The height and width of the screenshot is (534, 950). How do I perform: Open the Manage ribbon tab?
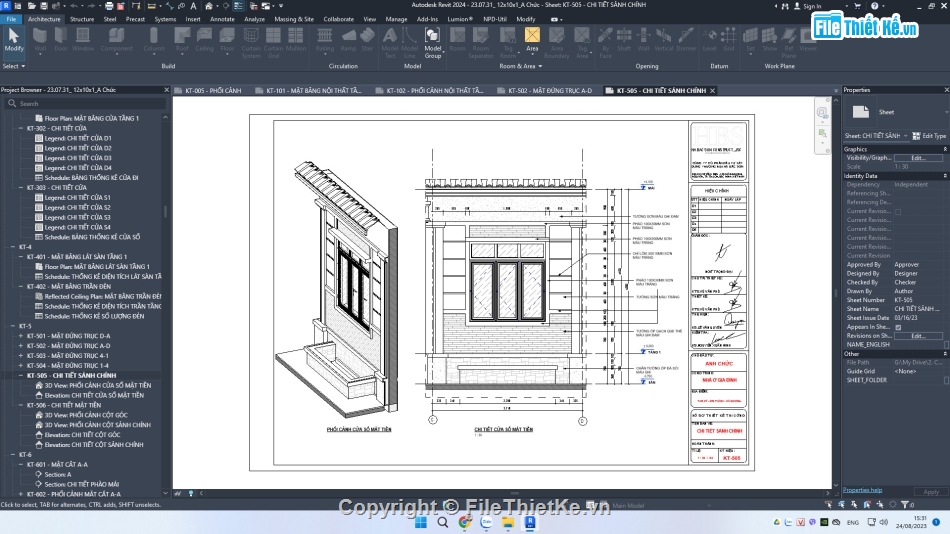(396, 19)
